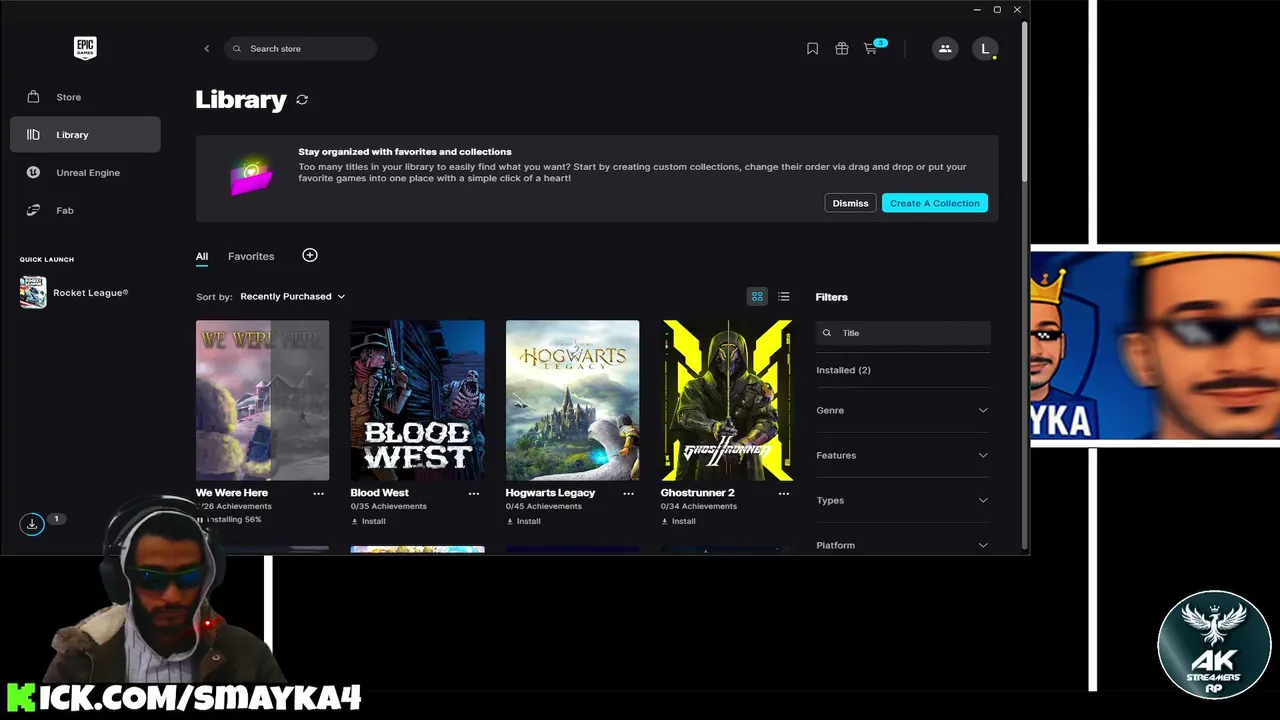This screenshot has width=1280, height=720.
Task: Launch Rocket League from Quick Launch
Action: coord(75,293)
